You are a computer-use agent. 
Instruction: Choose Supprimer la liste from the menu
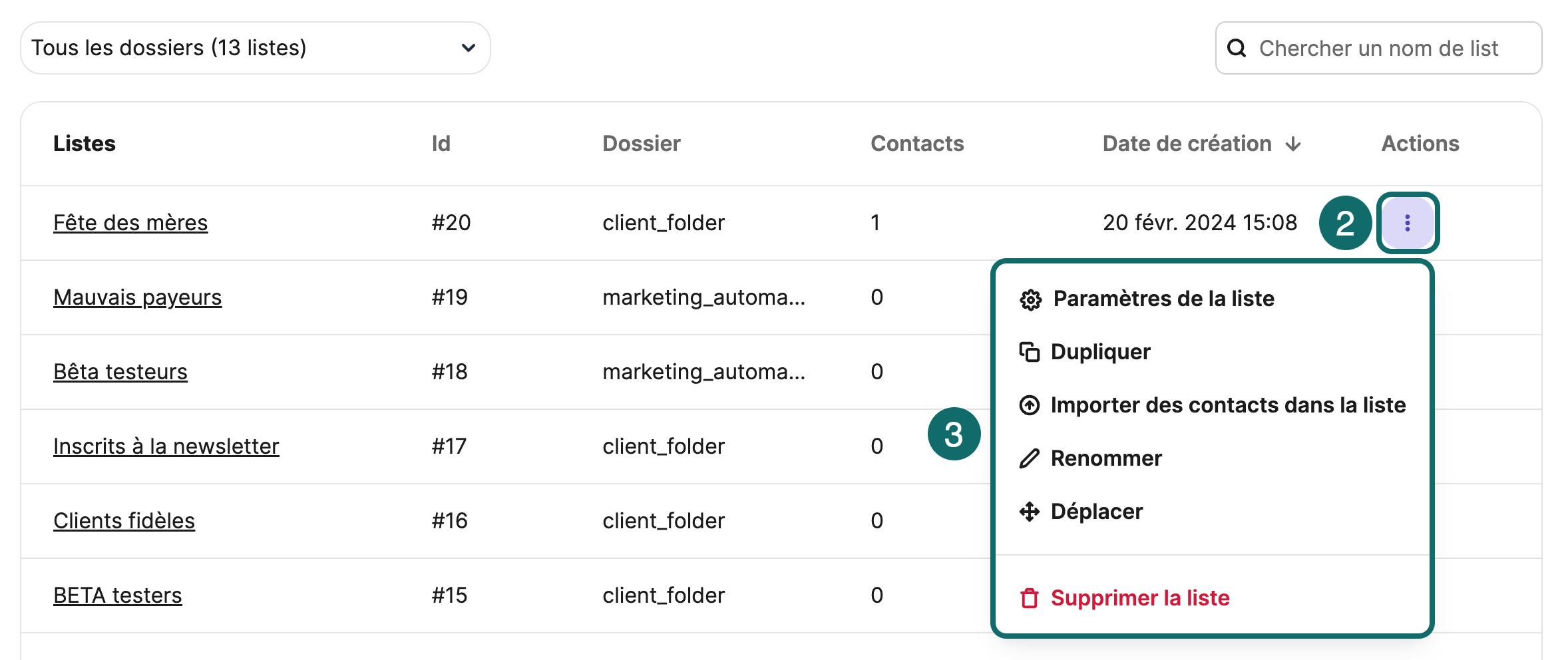[x=1140, y=597]
